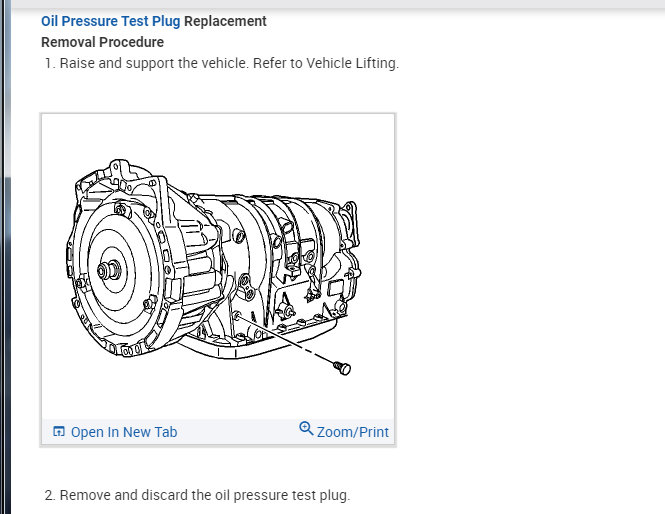Open the Oil Pressure Test Plug link

pyautogui.click(x=110, y=21)
